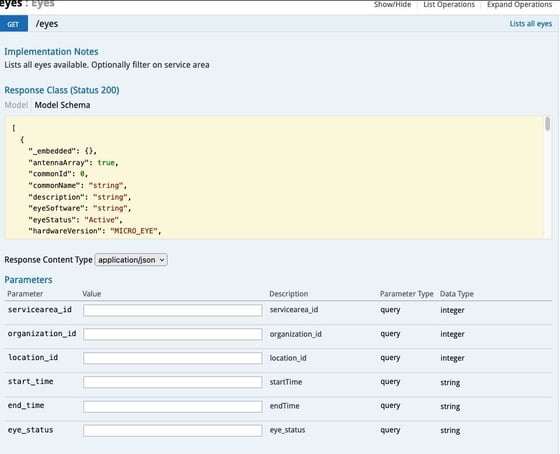Click the 'Parameter Type' column header
The width and height of the screenshot is (560, 454).
406,294
